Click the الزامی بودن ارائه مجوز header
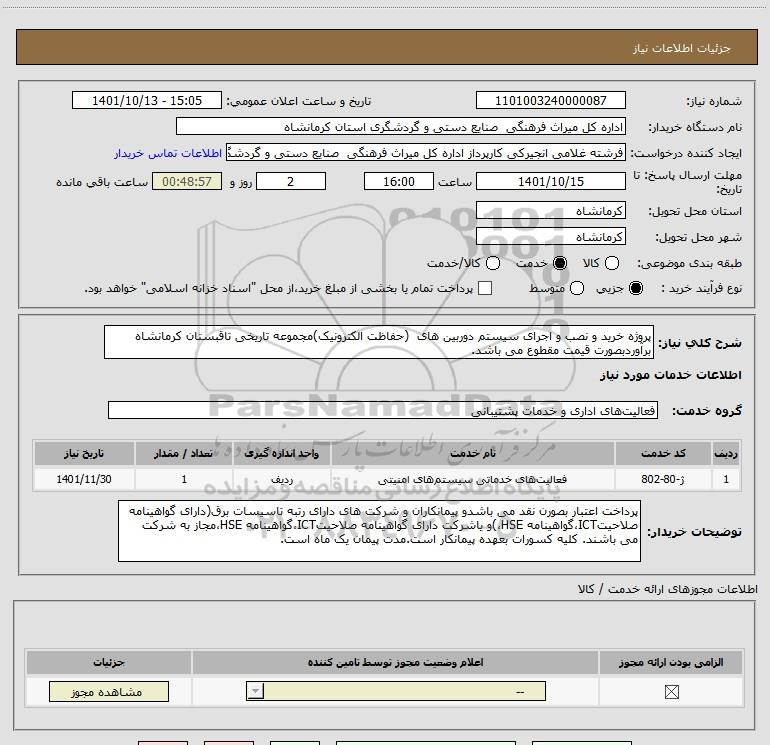 coord(671,662)
